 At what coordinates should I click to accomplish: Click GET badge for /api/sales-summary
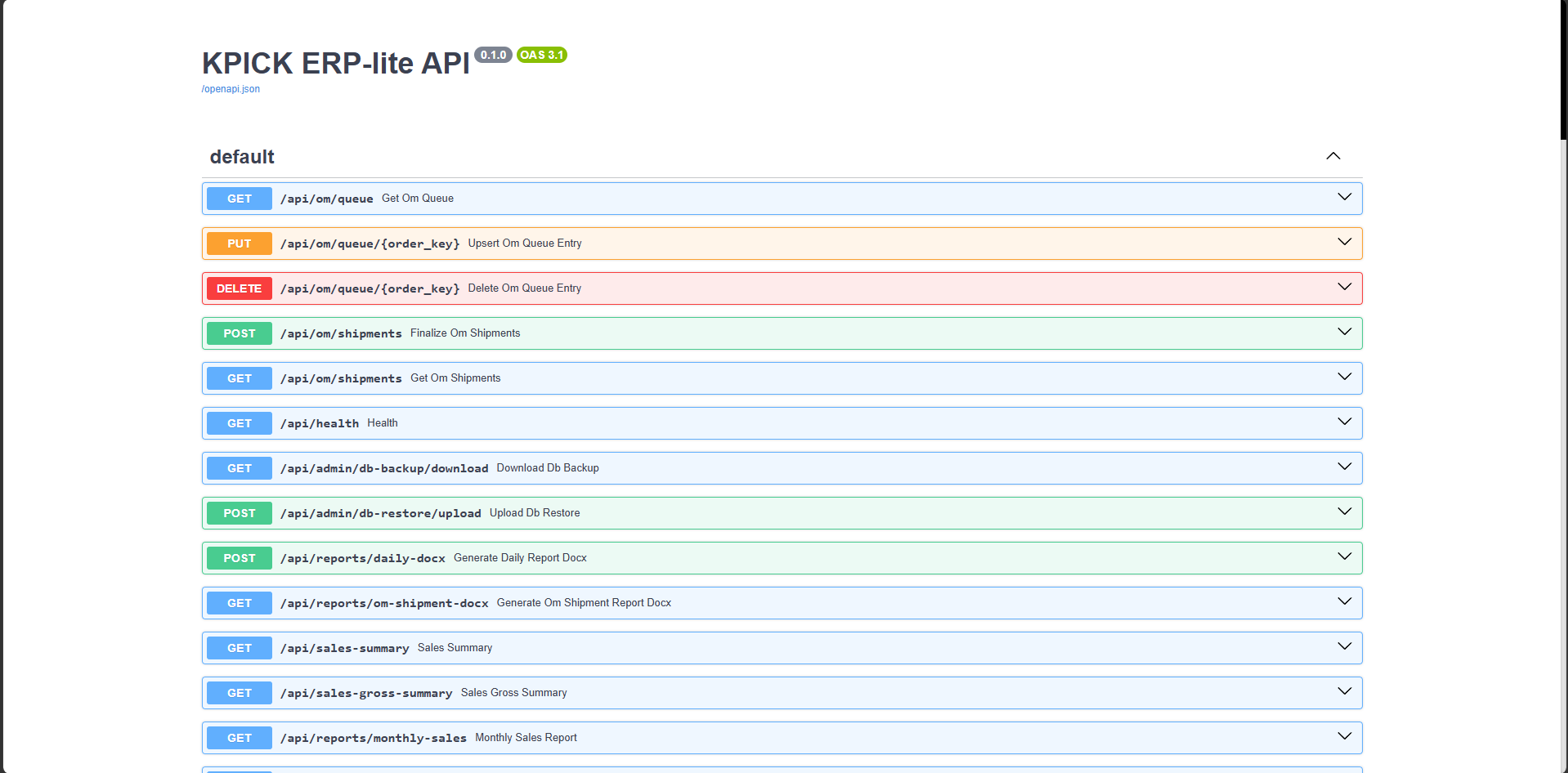(x=240, y=648)
